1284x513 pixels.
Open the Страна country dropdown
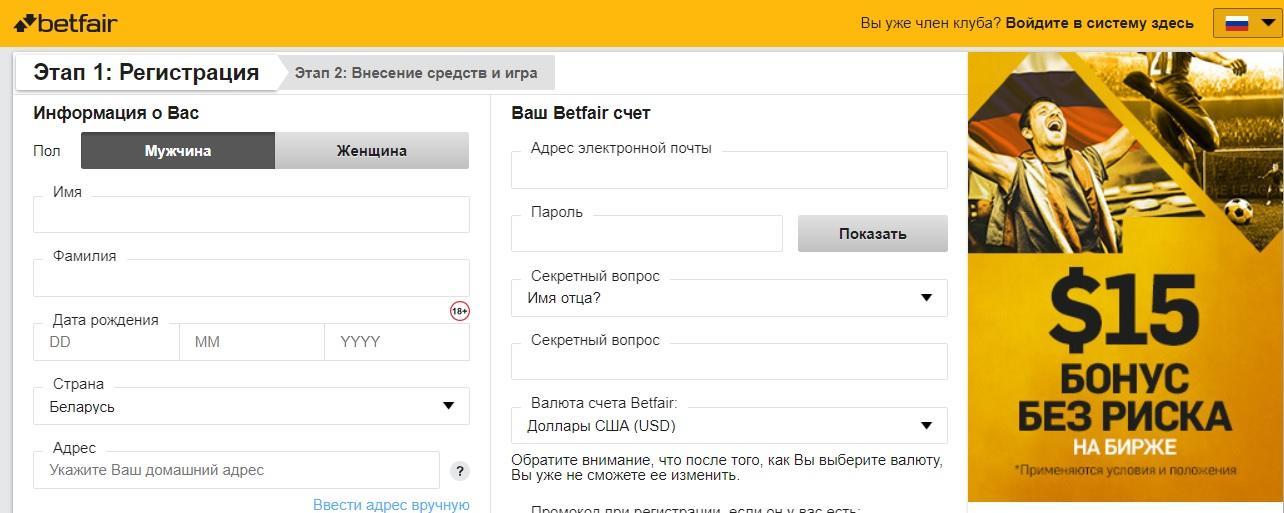coord(251,406)
